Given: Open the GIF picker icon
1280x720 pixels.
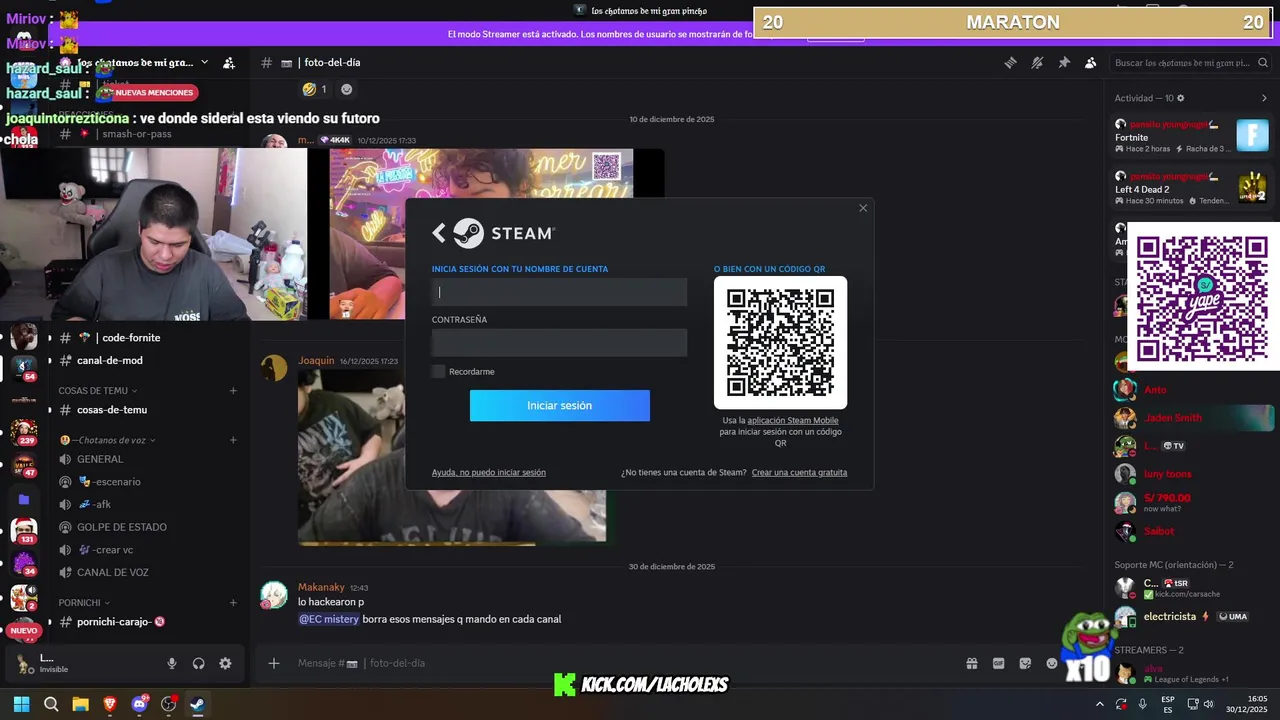Looking at the screenshot, I should pyautogui.click(x=998, y=663).
